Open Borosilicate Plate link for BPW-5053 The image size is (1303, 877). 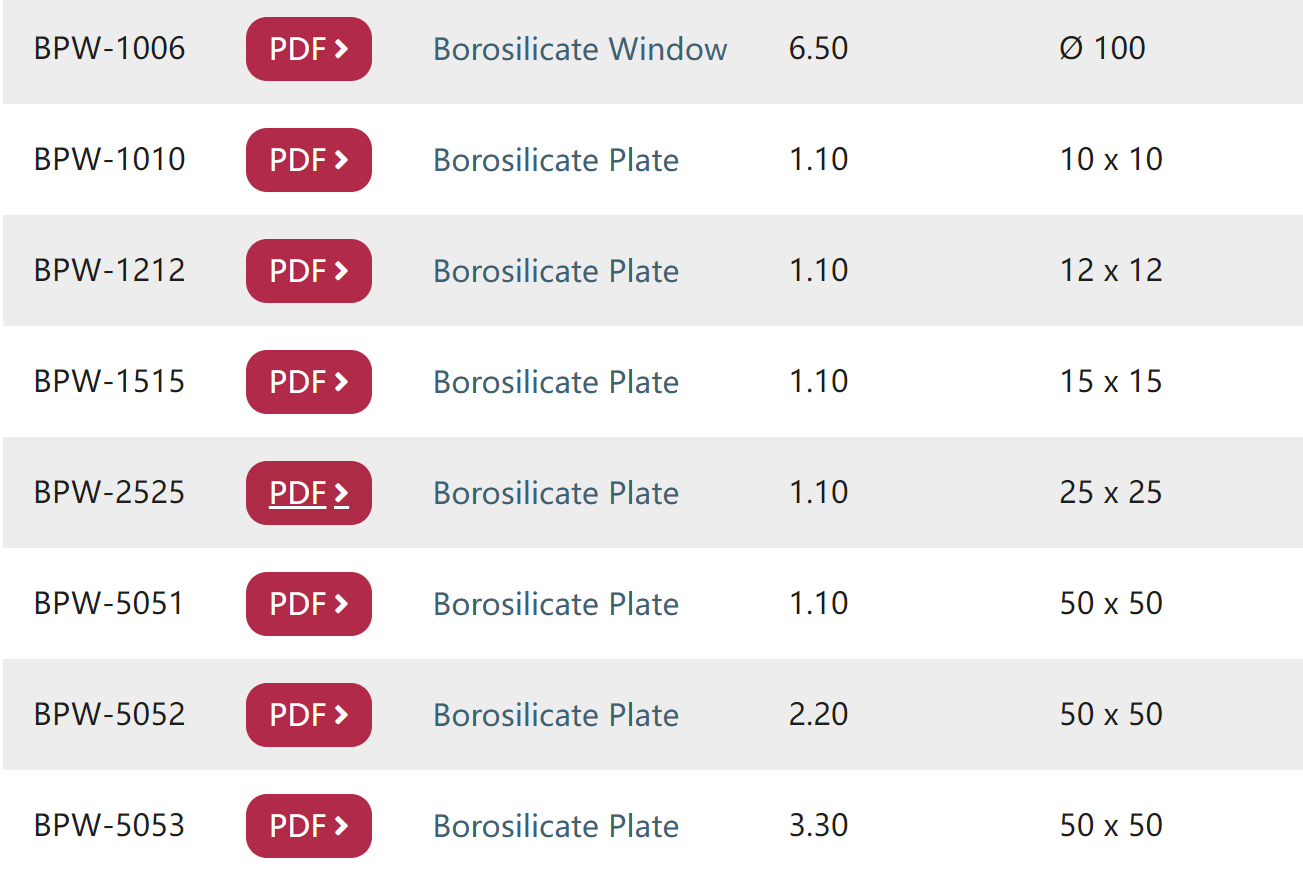pyautogui.click(x=556, y=826)
